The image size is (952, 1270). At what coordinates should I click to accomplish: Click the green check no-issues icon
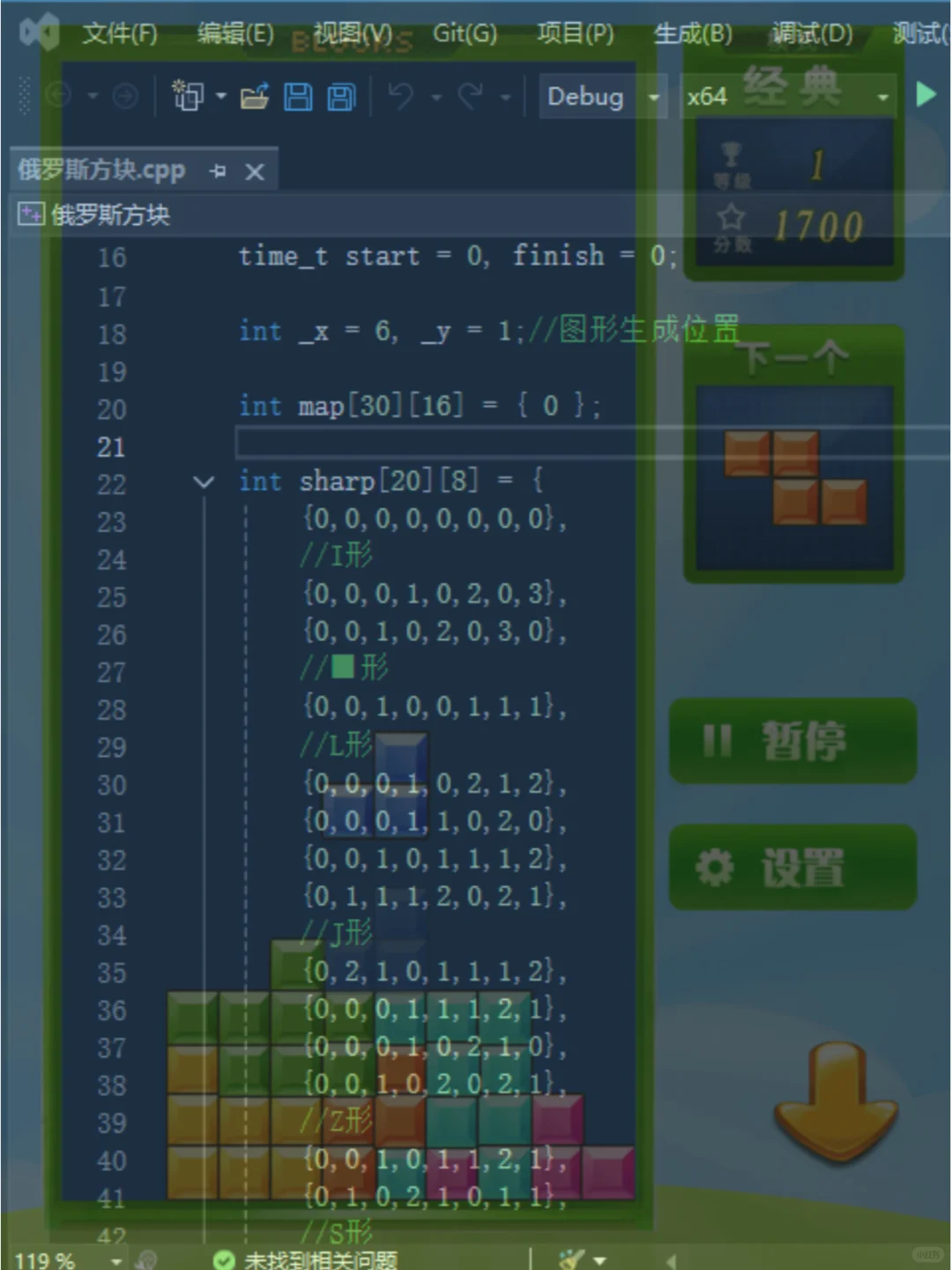coord(224,1259)
